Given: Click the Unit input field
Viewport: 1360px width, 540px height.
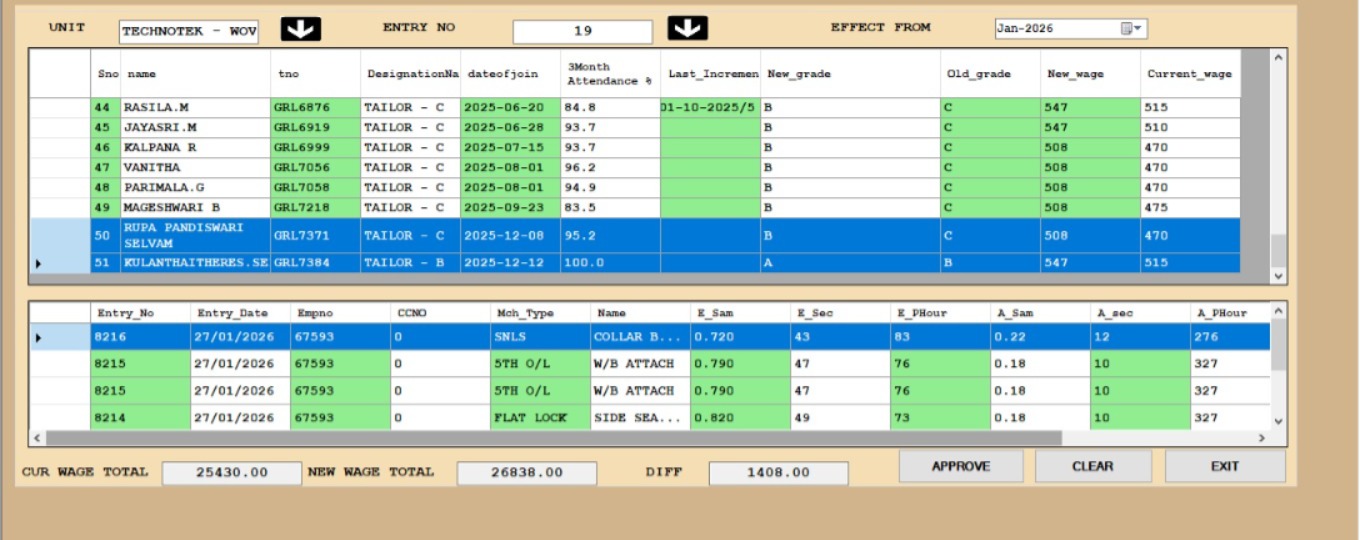Looking at the screenshot, I should click(189, 32).
